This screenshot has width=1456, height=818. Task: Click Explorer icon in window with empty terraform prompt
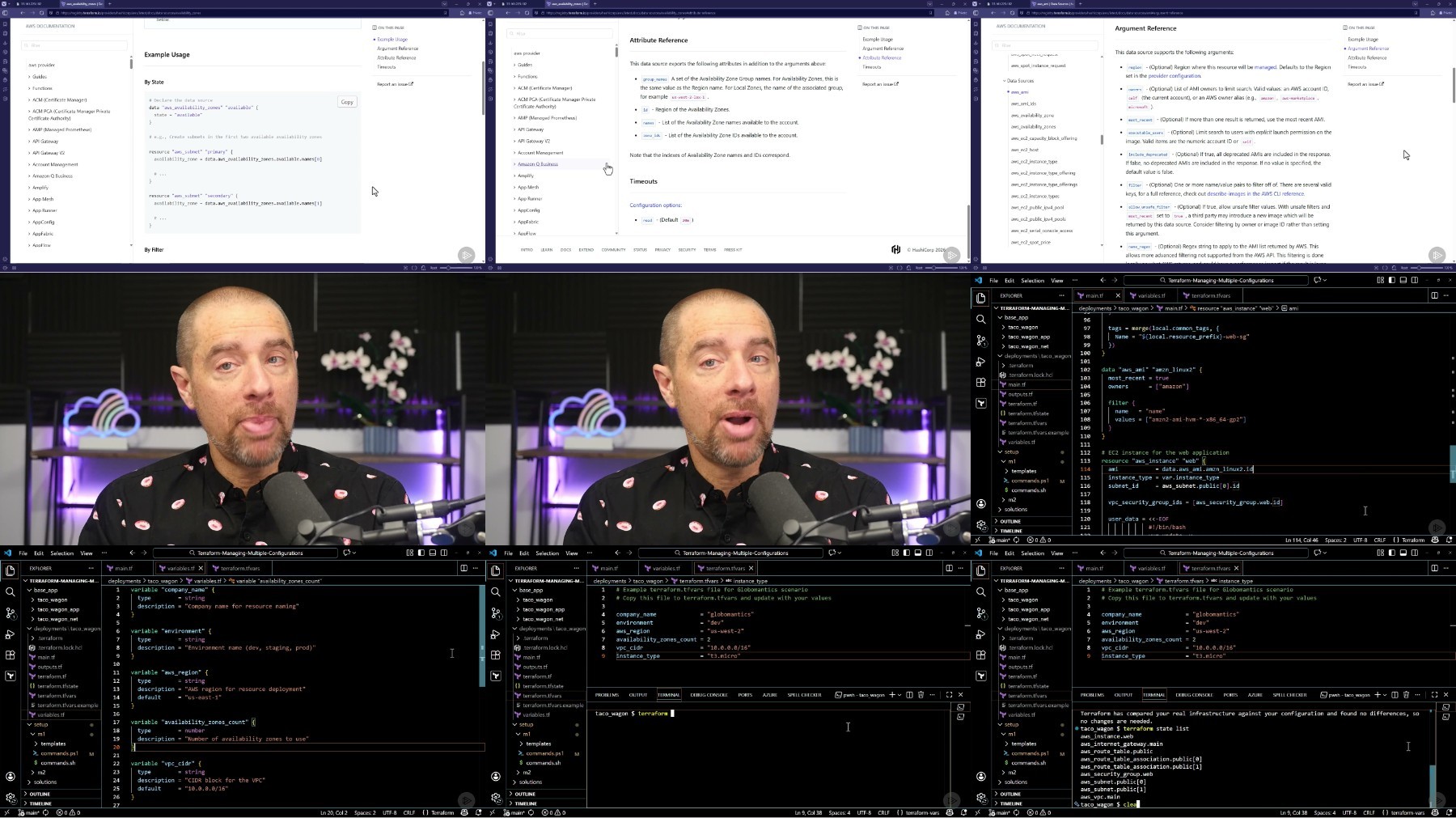click(x=496, y=570)
